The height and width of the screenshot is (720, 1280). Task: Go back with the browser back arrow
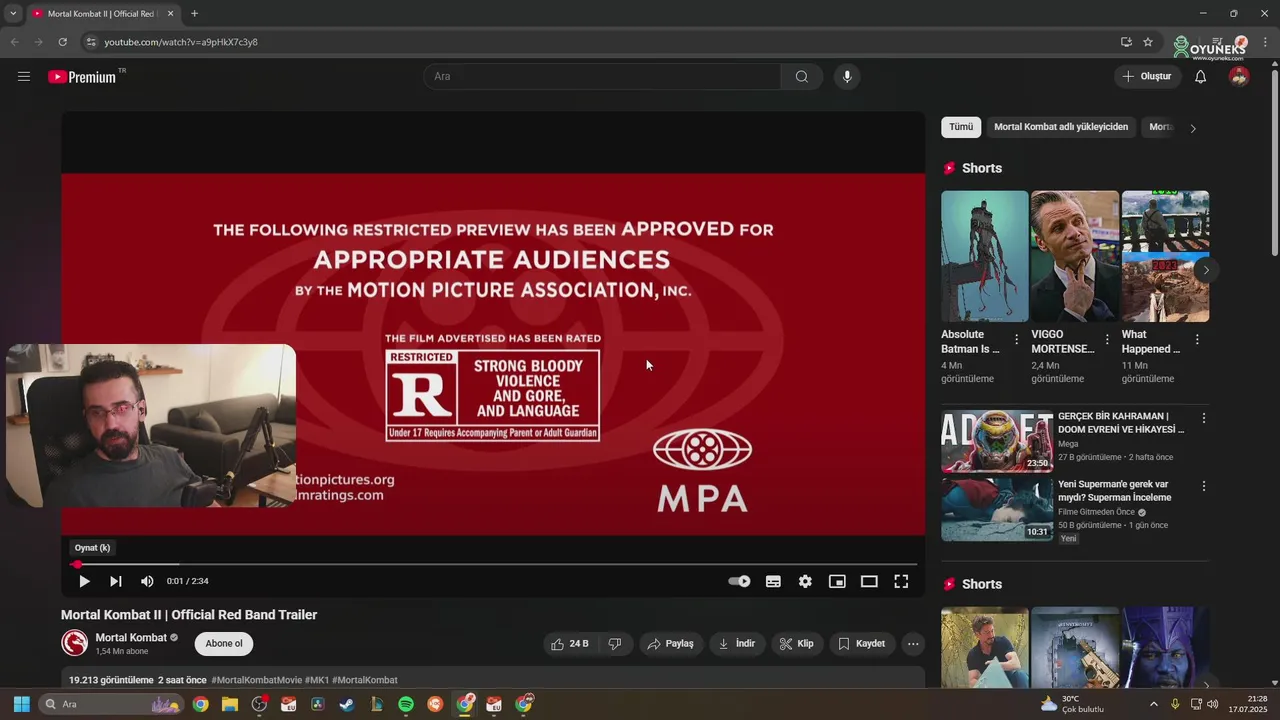point(14,42)
